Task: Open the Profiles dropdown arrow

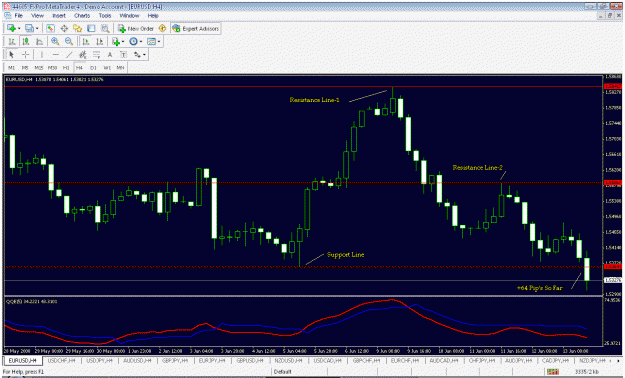Action: point(37,28)
